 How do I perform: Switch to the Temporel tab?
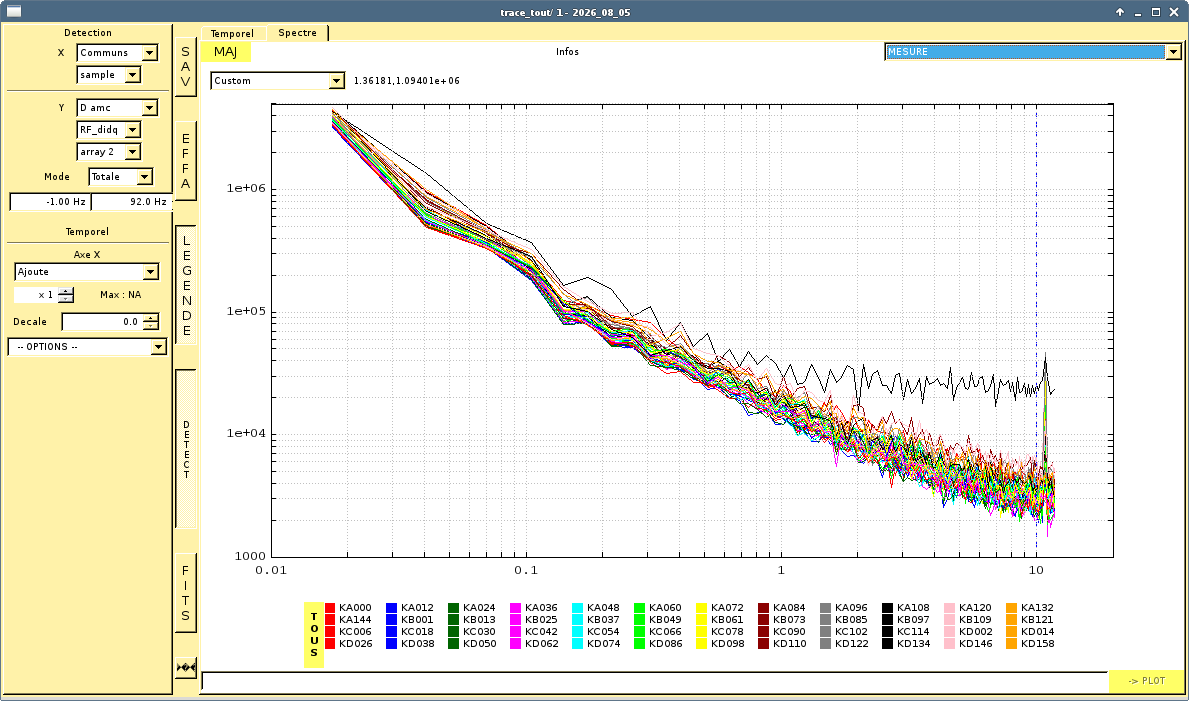(x=232, y=33)
